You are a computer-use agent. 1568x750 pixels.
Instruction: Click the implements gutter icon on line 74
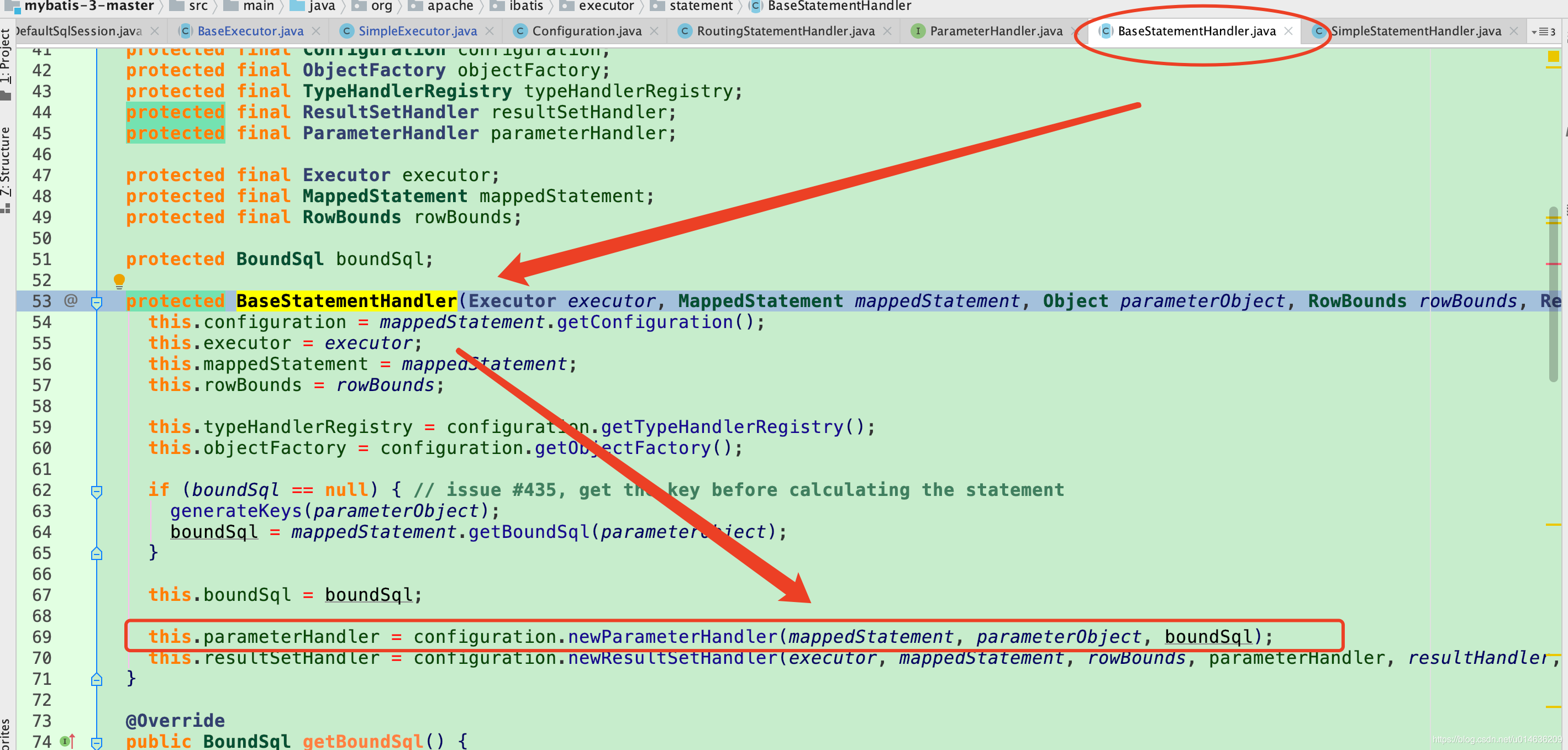pyautogui.click(x=67, y=742)
